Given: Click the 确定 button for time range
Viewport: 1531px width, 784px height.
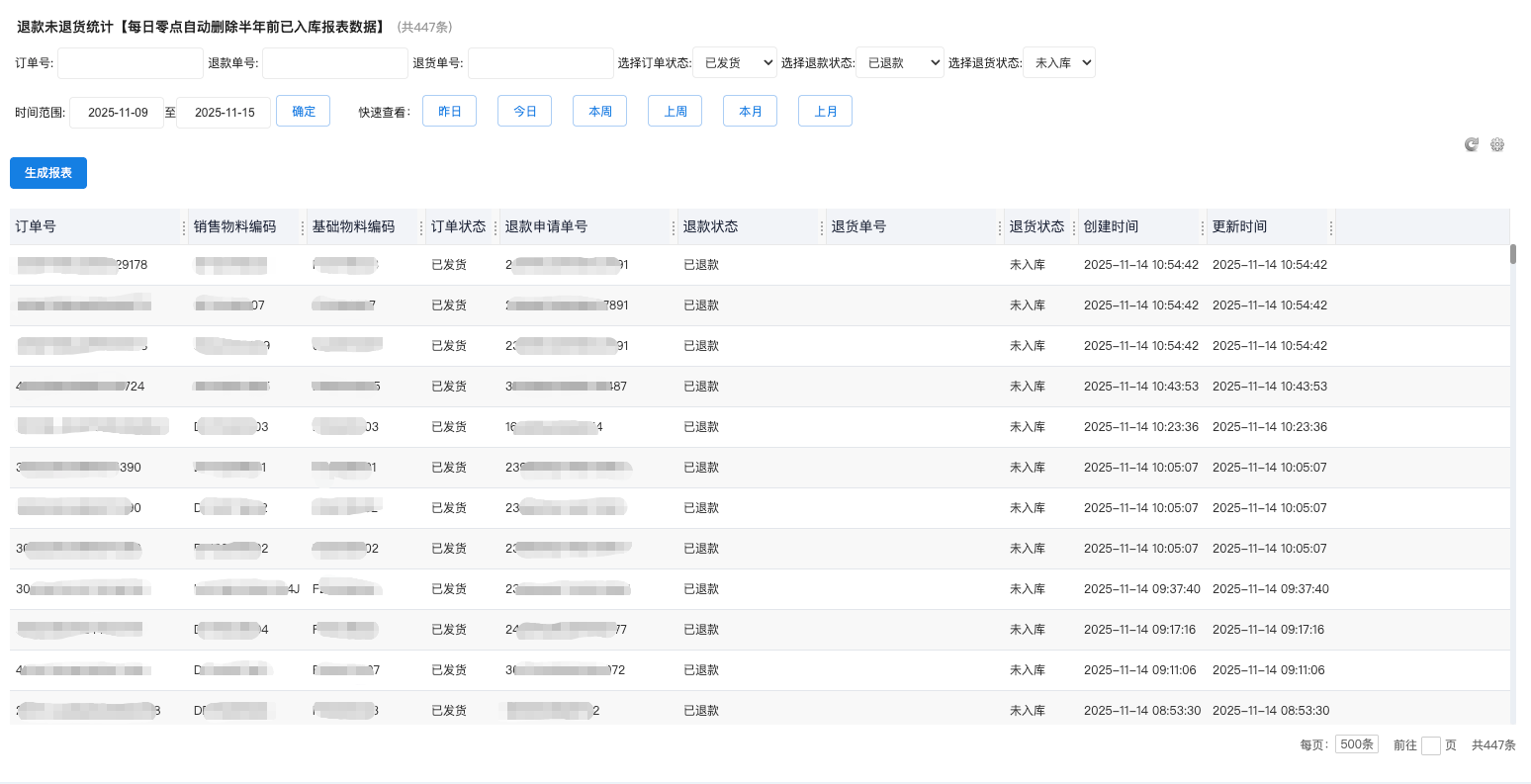Looking at the screenshot, I should 303,112.
